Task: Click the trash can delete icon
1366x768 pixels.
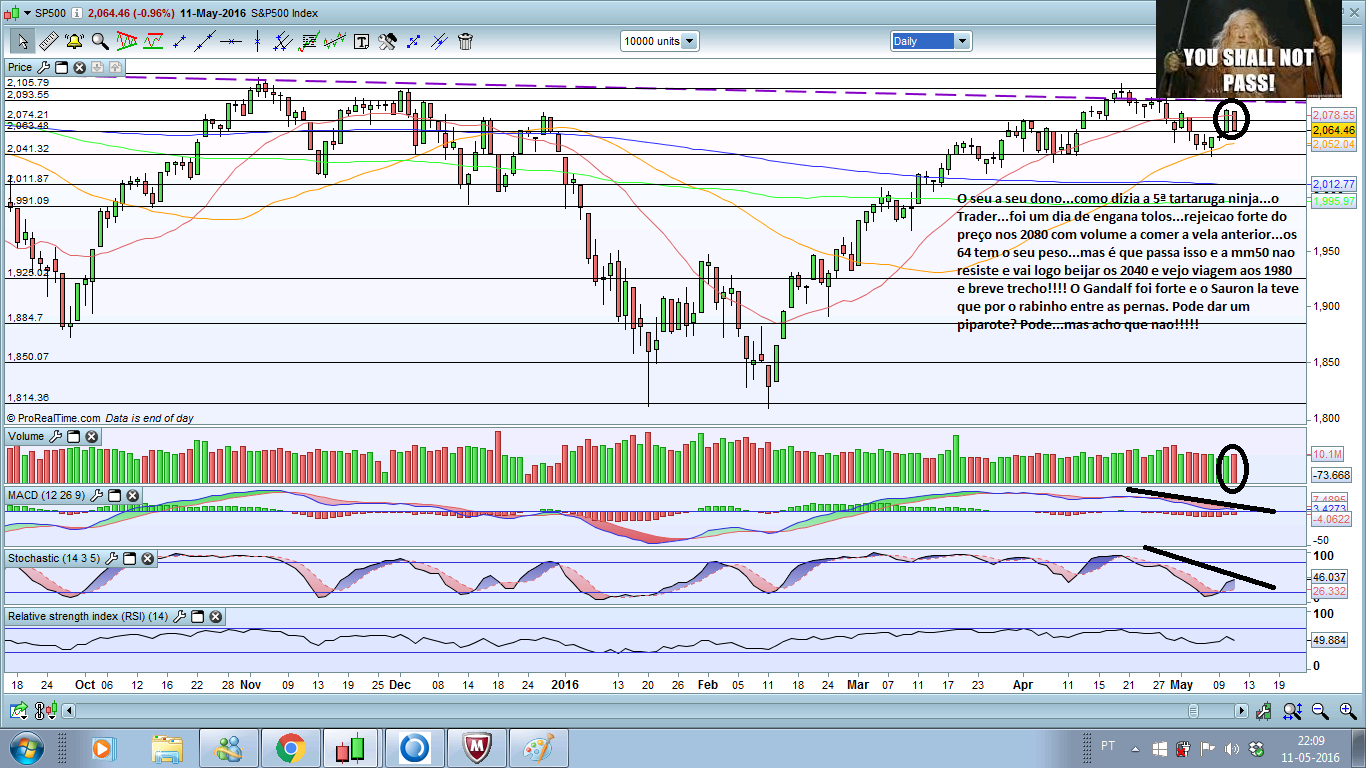Action: point(465,41)
